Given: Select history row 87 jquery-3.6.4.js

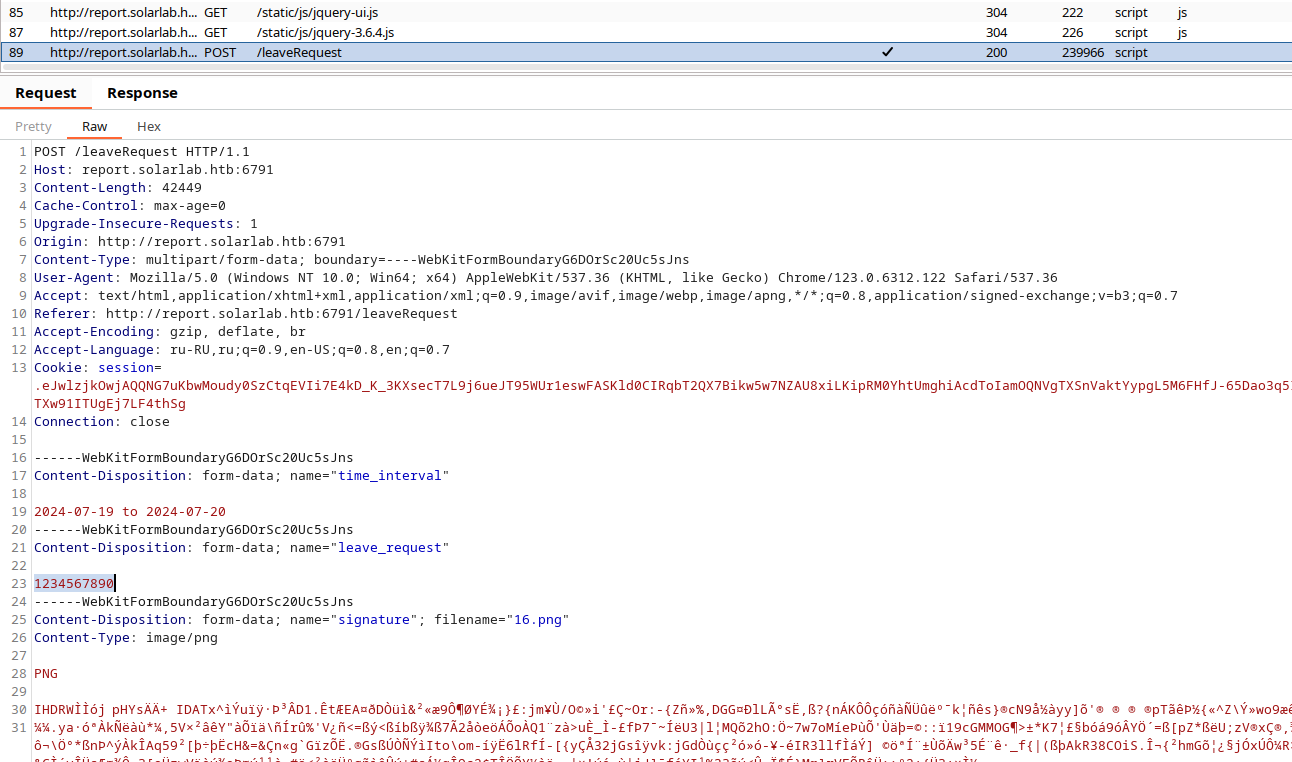Looking at the screenshot, I should [646, 32].
